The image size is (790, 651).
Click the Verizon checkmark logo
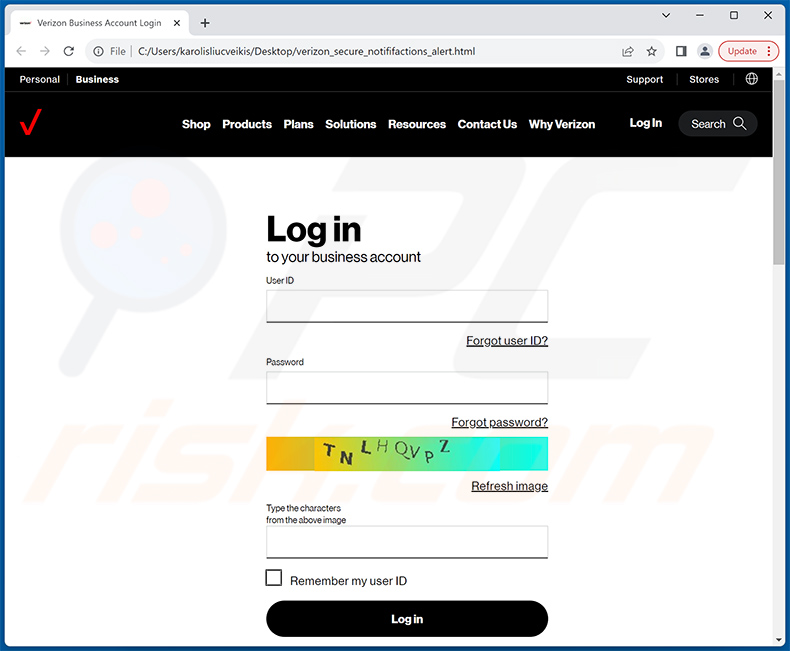[x=30, y=123]
